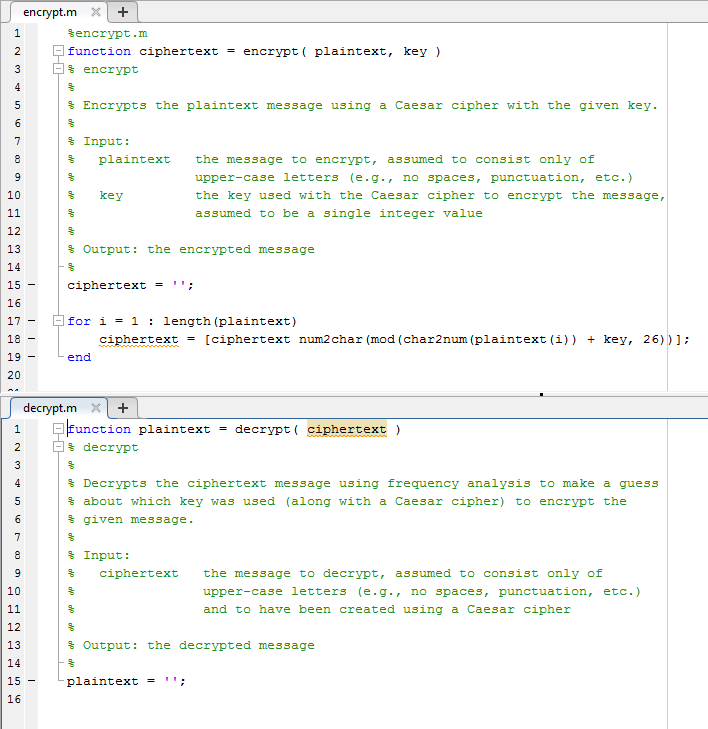The image size is (708, 729).
Task: Click the 'for' keyword on line 17
Action: tap(79, 321)
